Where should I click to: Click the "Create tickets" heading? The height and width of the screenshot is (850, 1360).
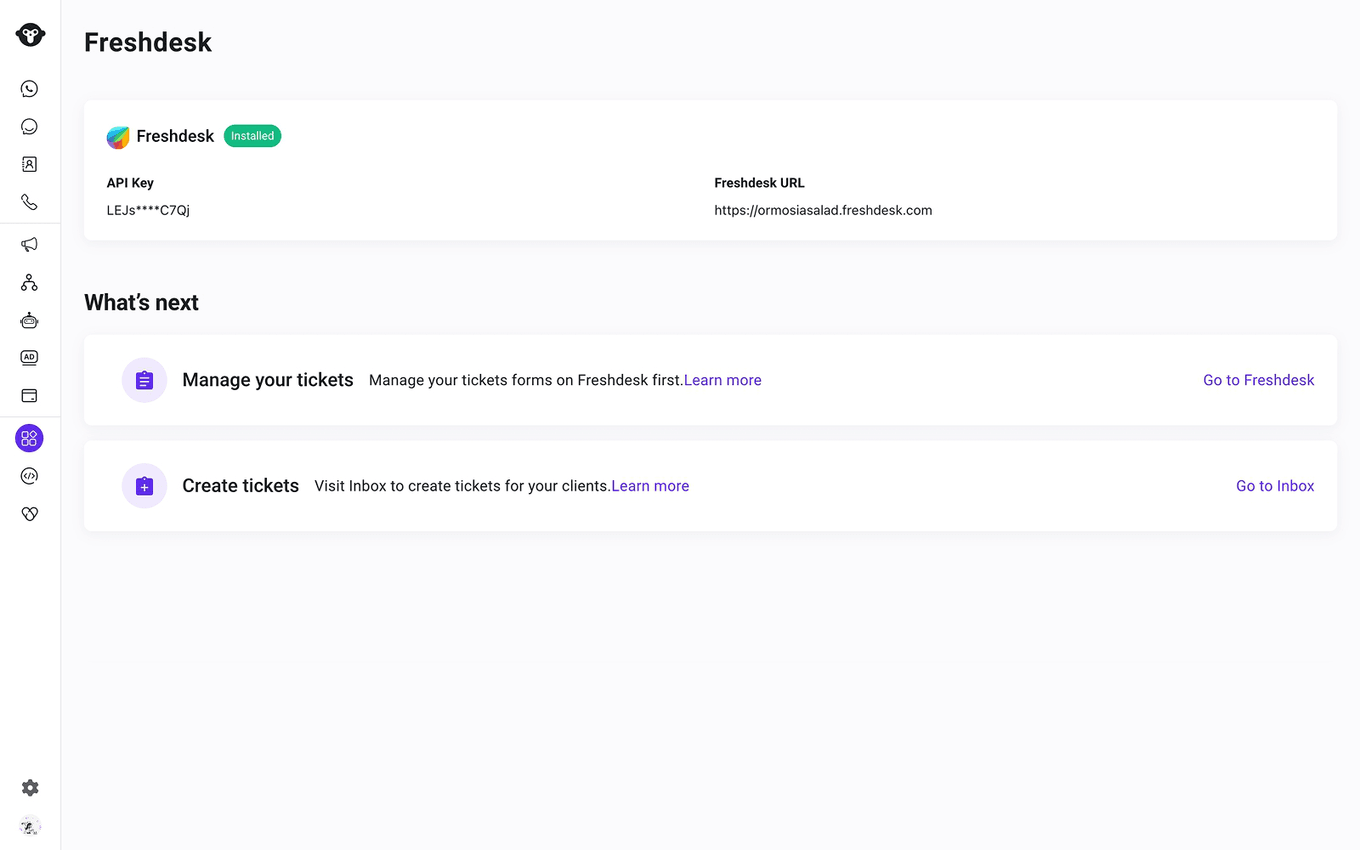pos(240,486)
